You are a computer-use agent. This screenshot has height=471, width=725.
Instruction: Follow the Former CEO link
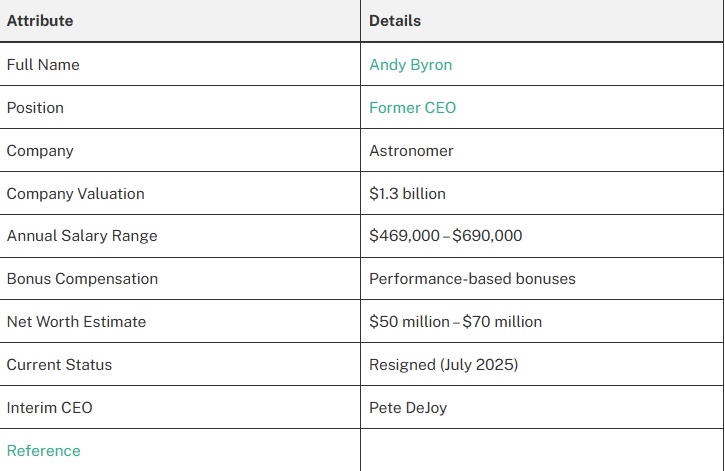click(412, 108)
